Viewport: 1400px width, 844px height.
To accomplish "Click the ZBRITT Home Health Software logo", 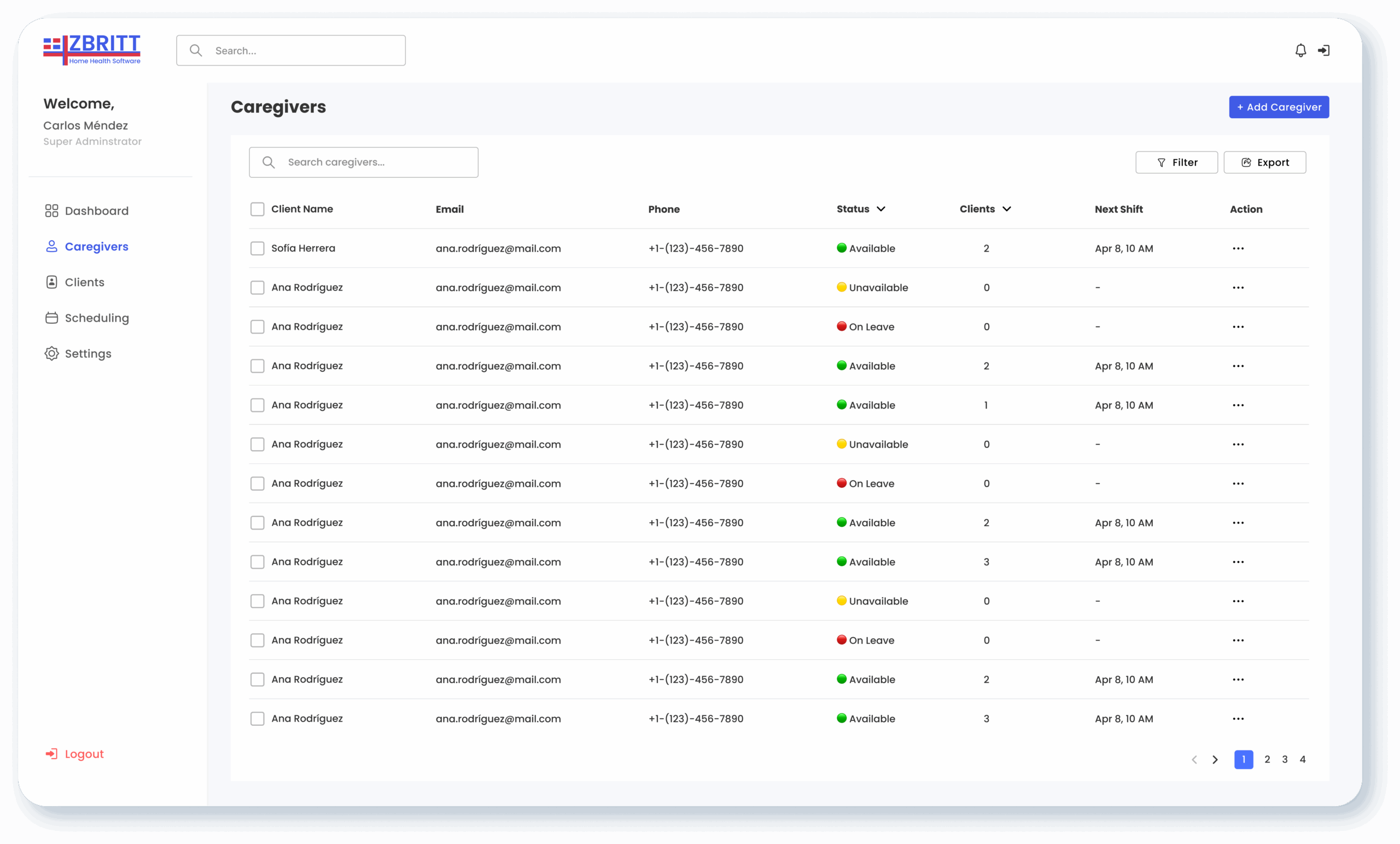I will tap(92, 49).
